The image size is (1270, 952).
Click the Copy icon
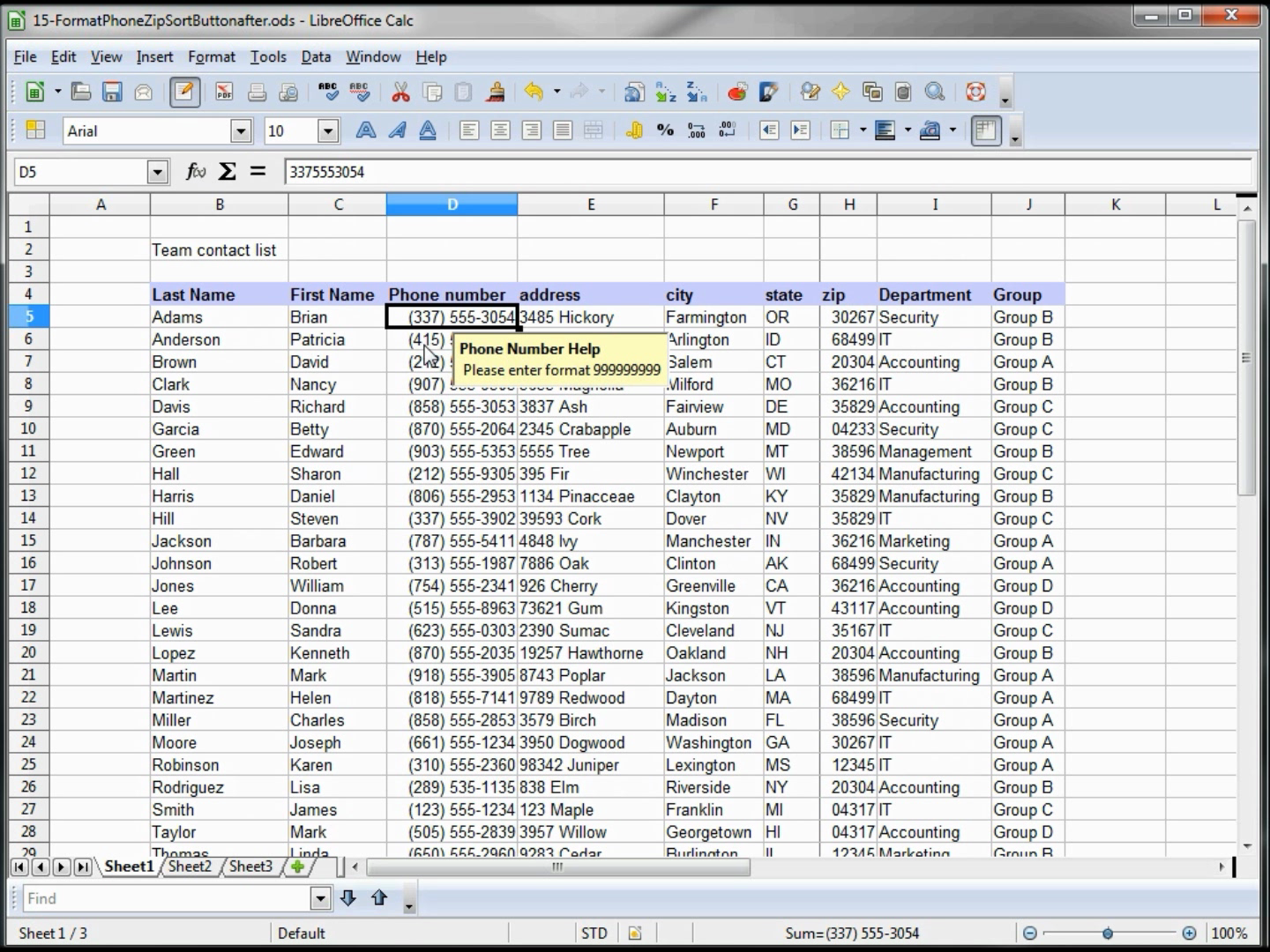pos(432,92)
